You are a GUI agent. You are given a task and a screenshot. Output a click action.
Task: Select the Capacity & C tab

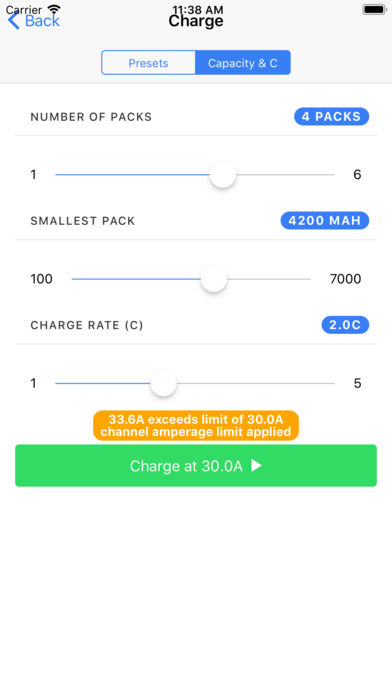click(x=243, y=63)
